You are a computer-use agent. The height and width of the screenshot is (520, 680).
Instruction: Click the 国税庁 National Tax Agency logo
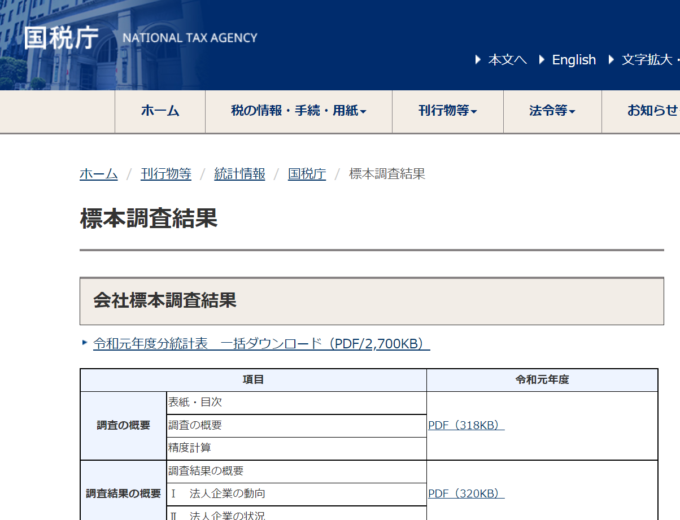tap(140, 38)
